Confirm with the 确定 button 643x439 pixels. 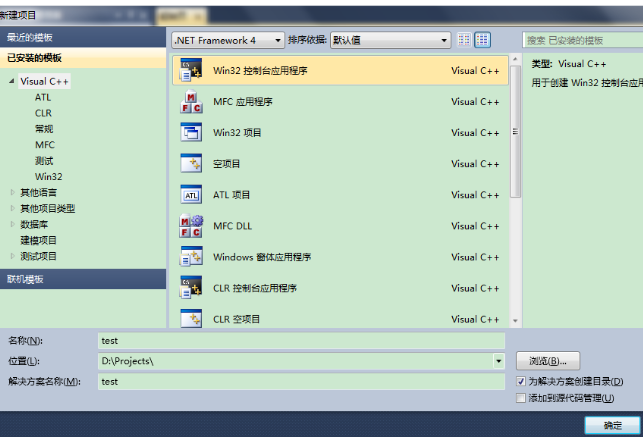coord(611,425)
